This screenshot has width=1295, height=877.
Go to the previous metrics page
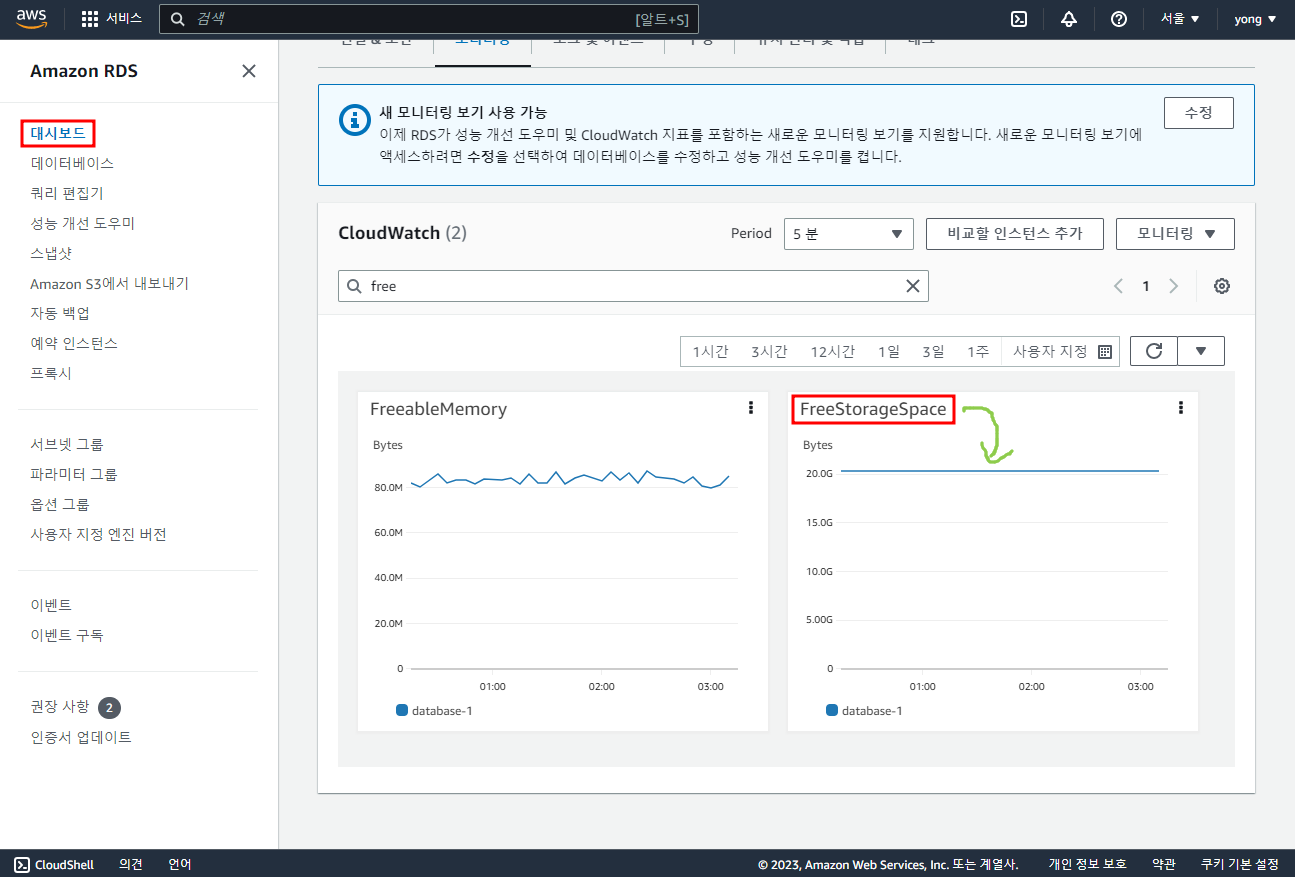coord(1119,286)
